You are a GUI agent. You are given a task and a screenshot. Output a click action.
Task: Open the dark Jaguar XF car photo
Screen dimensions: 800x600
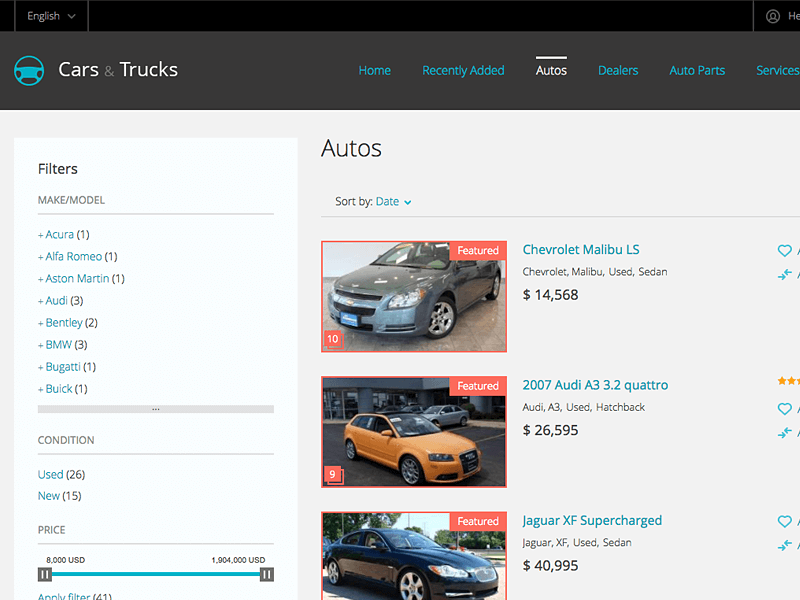click(414, 556)
